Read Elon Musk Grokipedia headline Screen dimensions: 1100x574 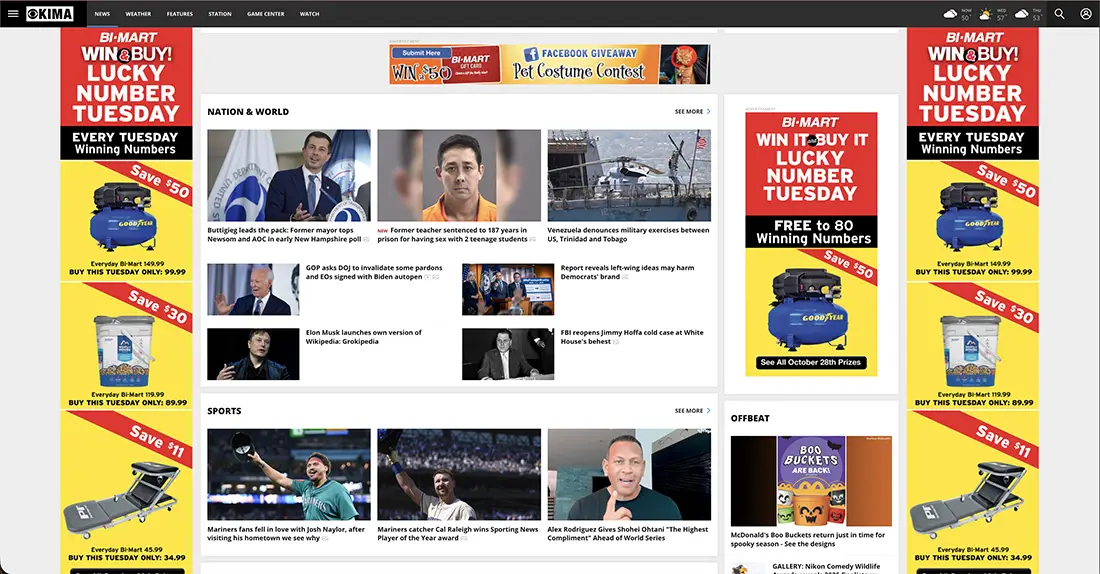pyautogui.click(x=363, y=337)
